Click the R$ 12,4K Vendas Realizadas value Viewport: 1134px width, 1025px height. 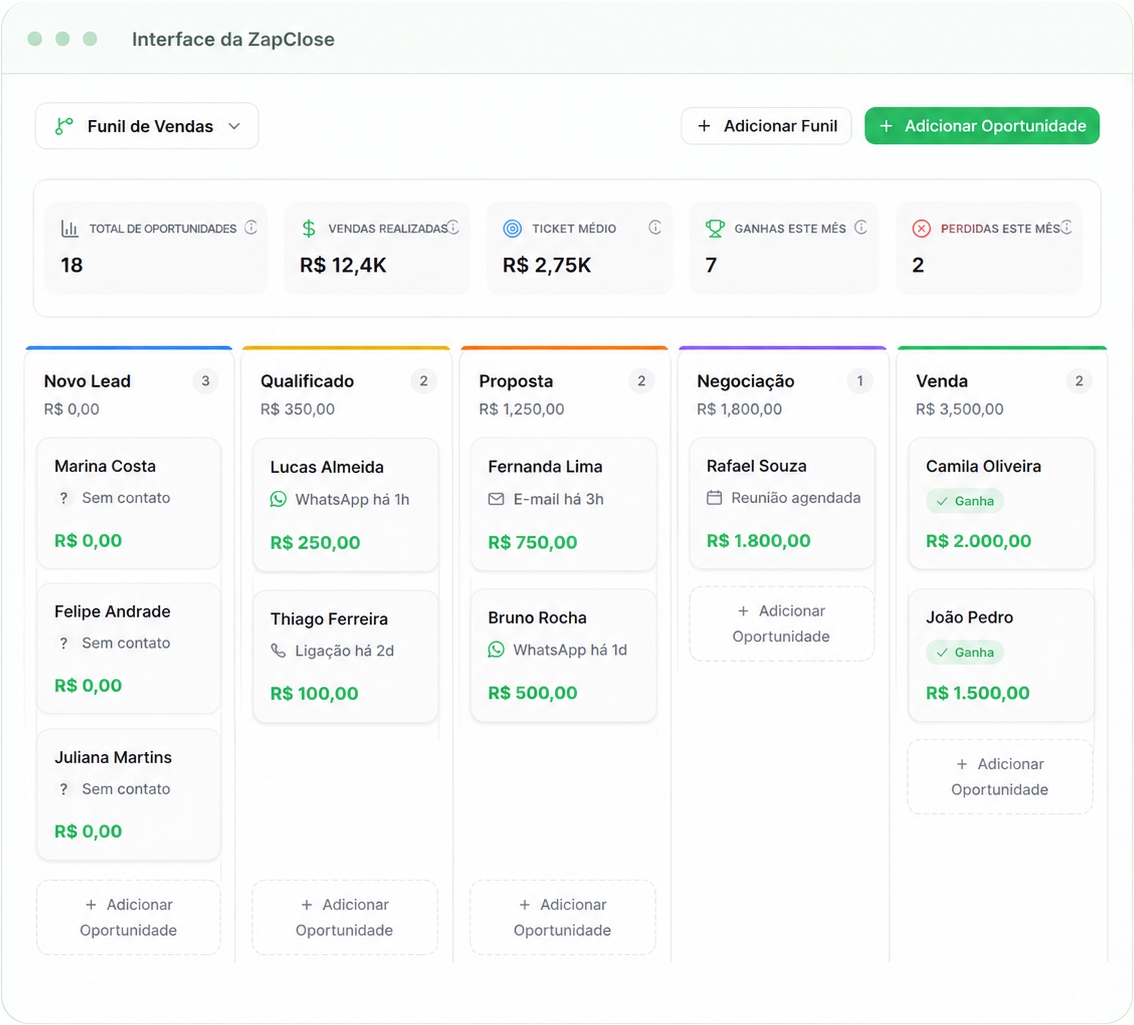[343, 265]
